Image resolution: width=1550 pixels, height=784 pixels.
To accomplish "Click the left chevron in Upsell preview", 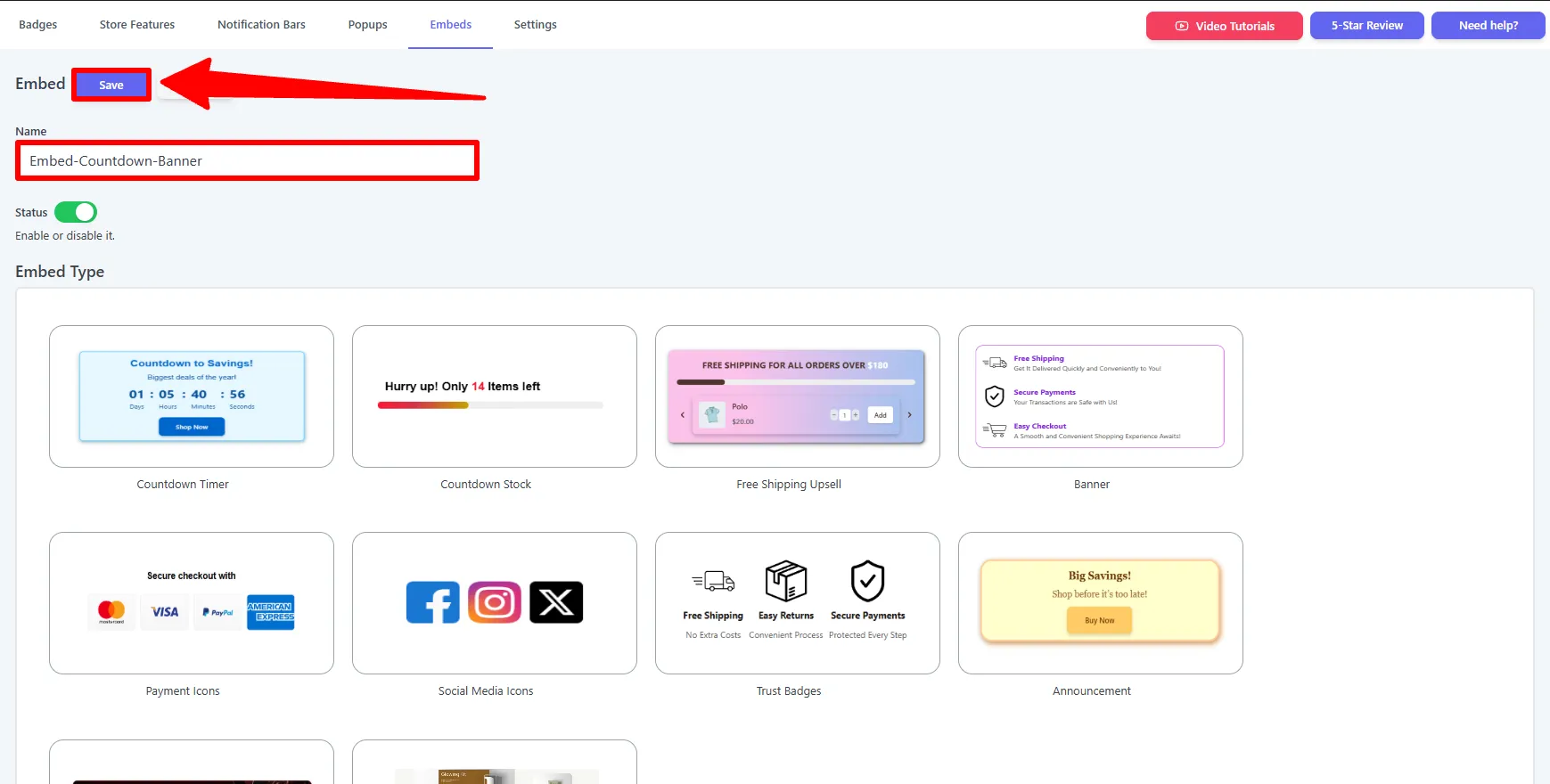I will pyautogui.click(x=683, y=415).
